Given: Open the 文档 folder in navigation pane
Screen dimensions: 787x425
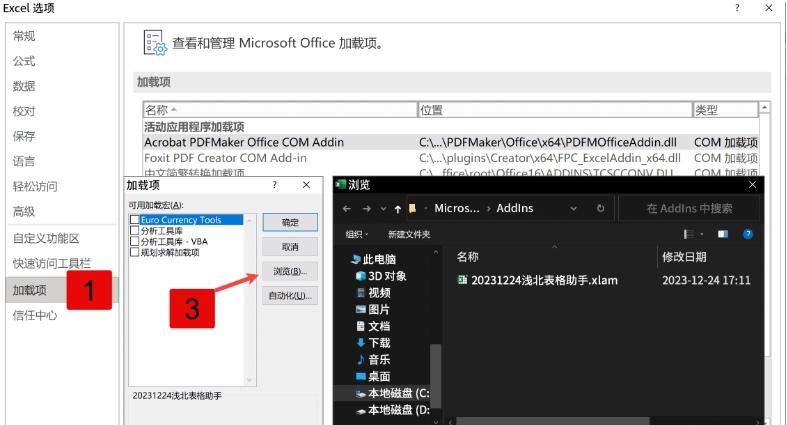Looking at the screenshot, I should [x=373, y=326].
